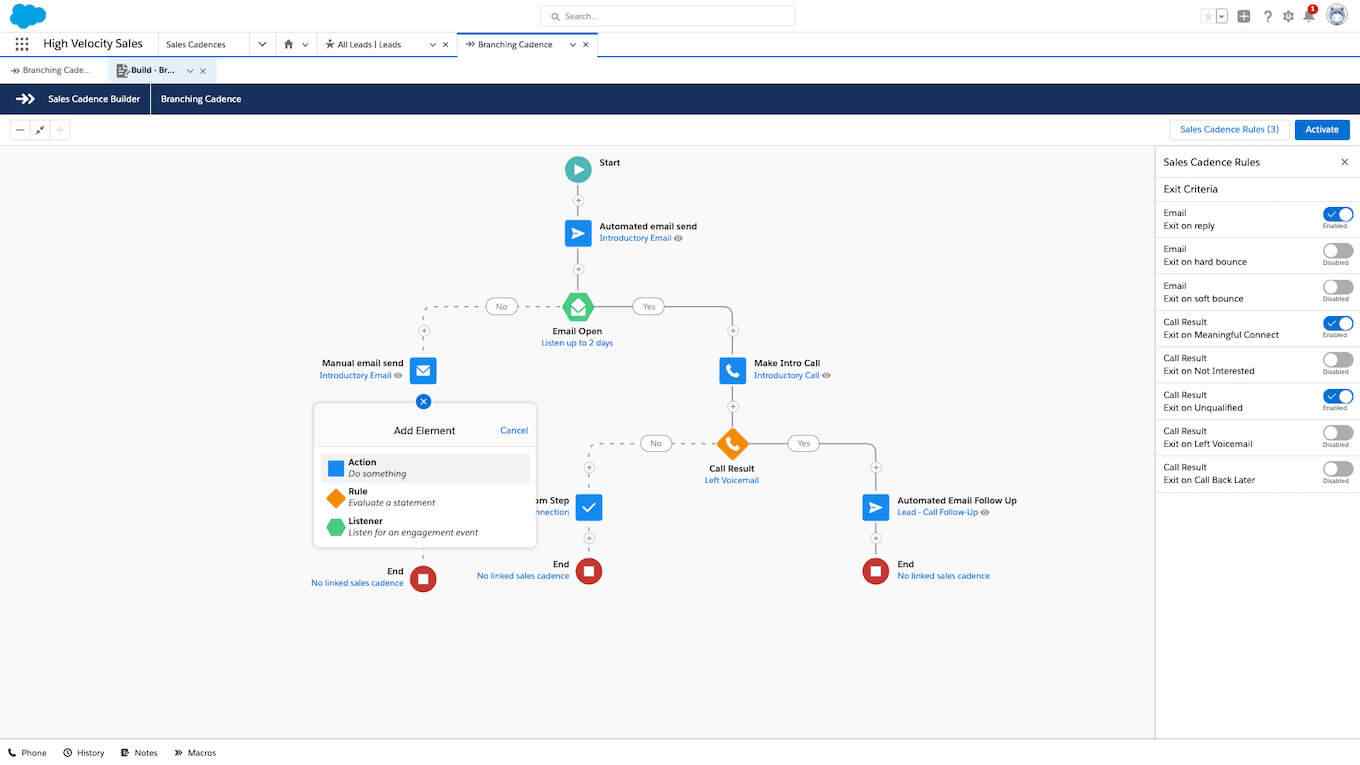Choose Listener in Add Element menu

tap(425, 527)
